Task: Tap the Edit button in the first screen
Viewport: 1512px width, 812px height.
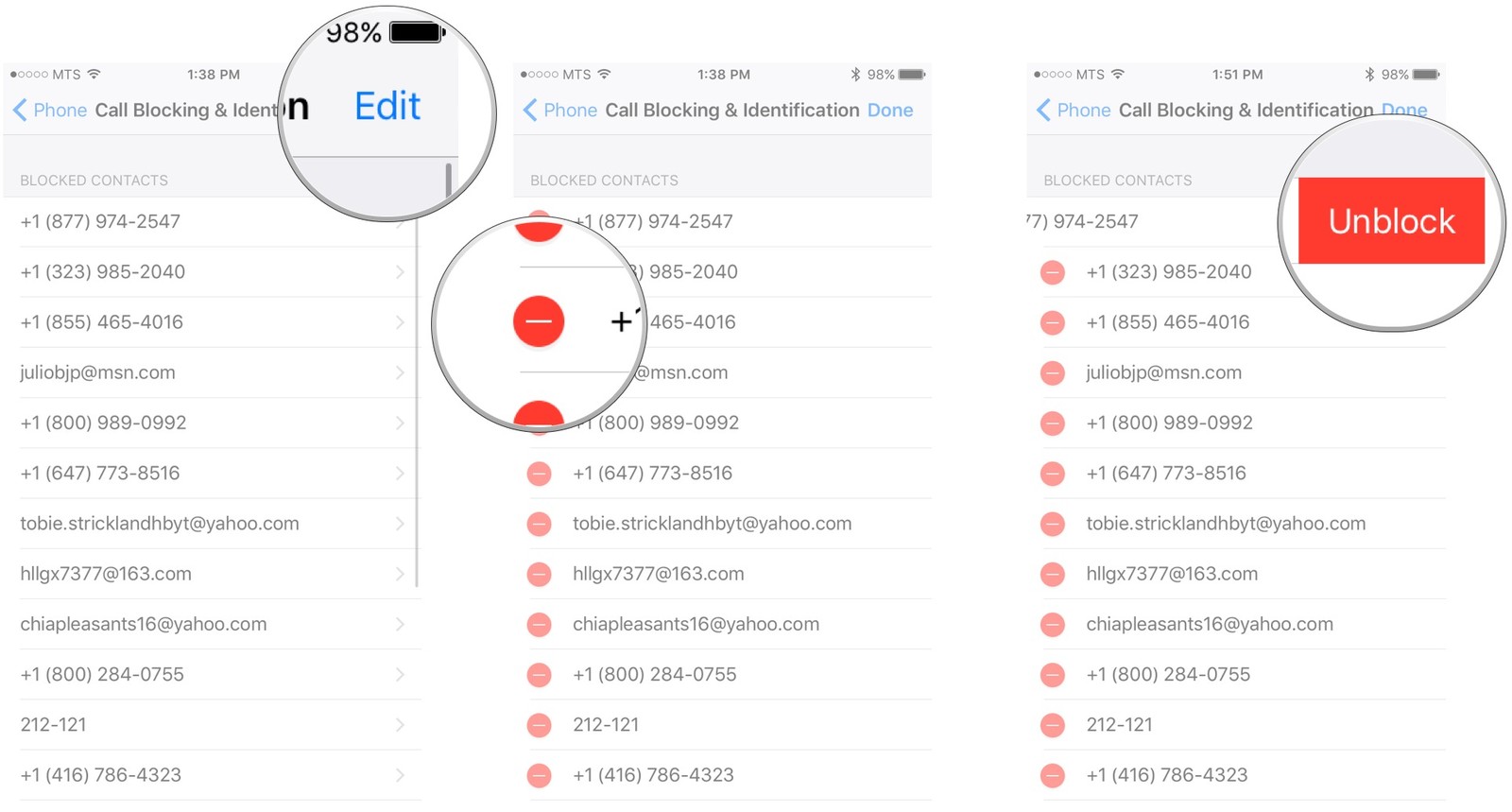Action: click(x=387, y=106)
